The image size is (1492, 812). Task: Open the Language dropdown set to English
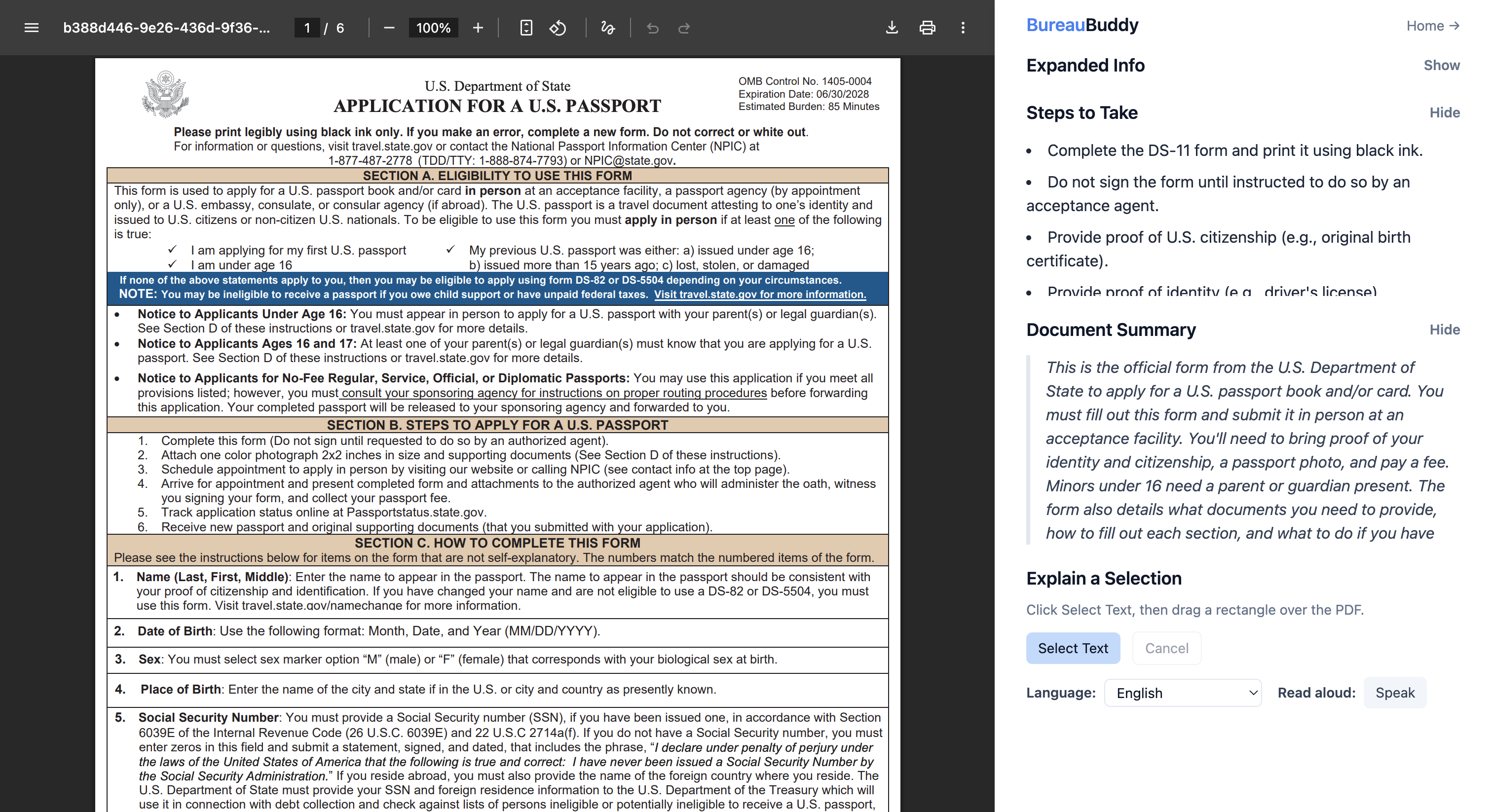(x=1182, y=693)
